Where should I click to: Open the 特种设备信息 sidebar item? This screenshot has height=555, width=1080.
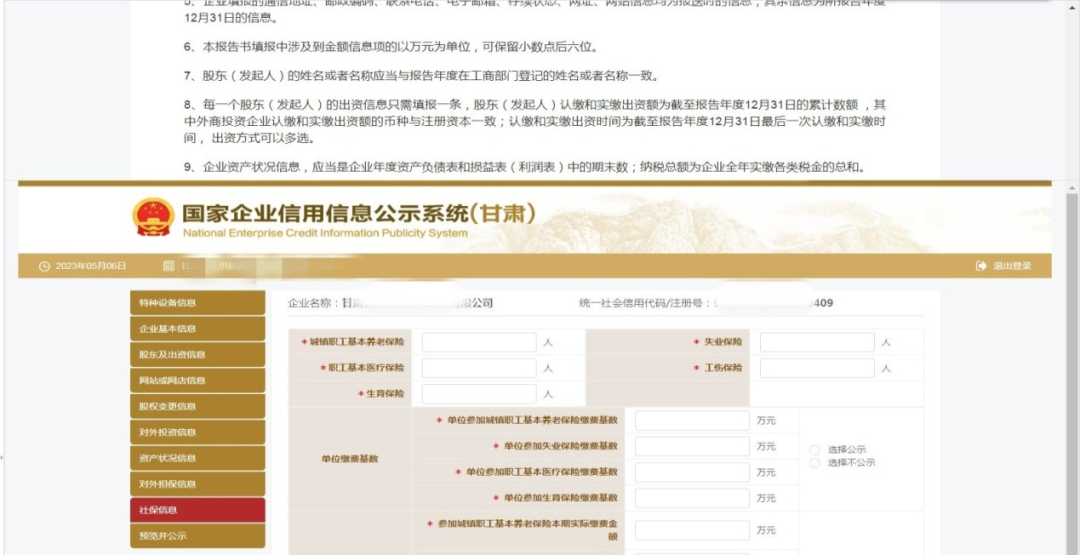point(197,303)
